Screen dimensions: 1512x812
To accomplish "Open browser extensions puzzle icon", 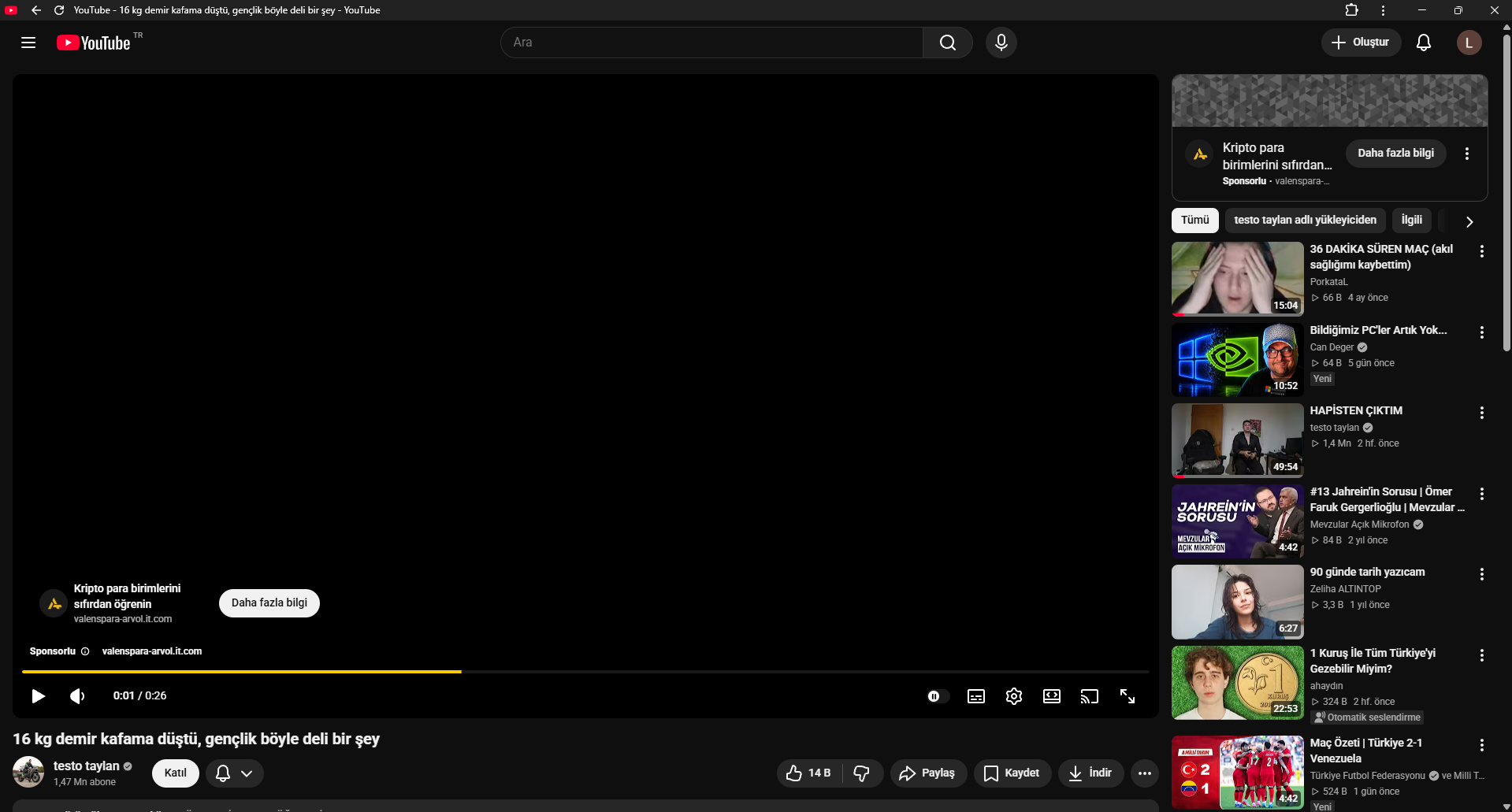I will point(1351,10).
